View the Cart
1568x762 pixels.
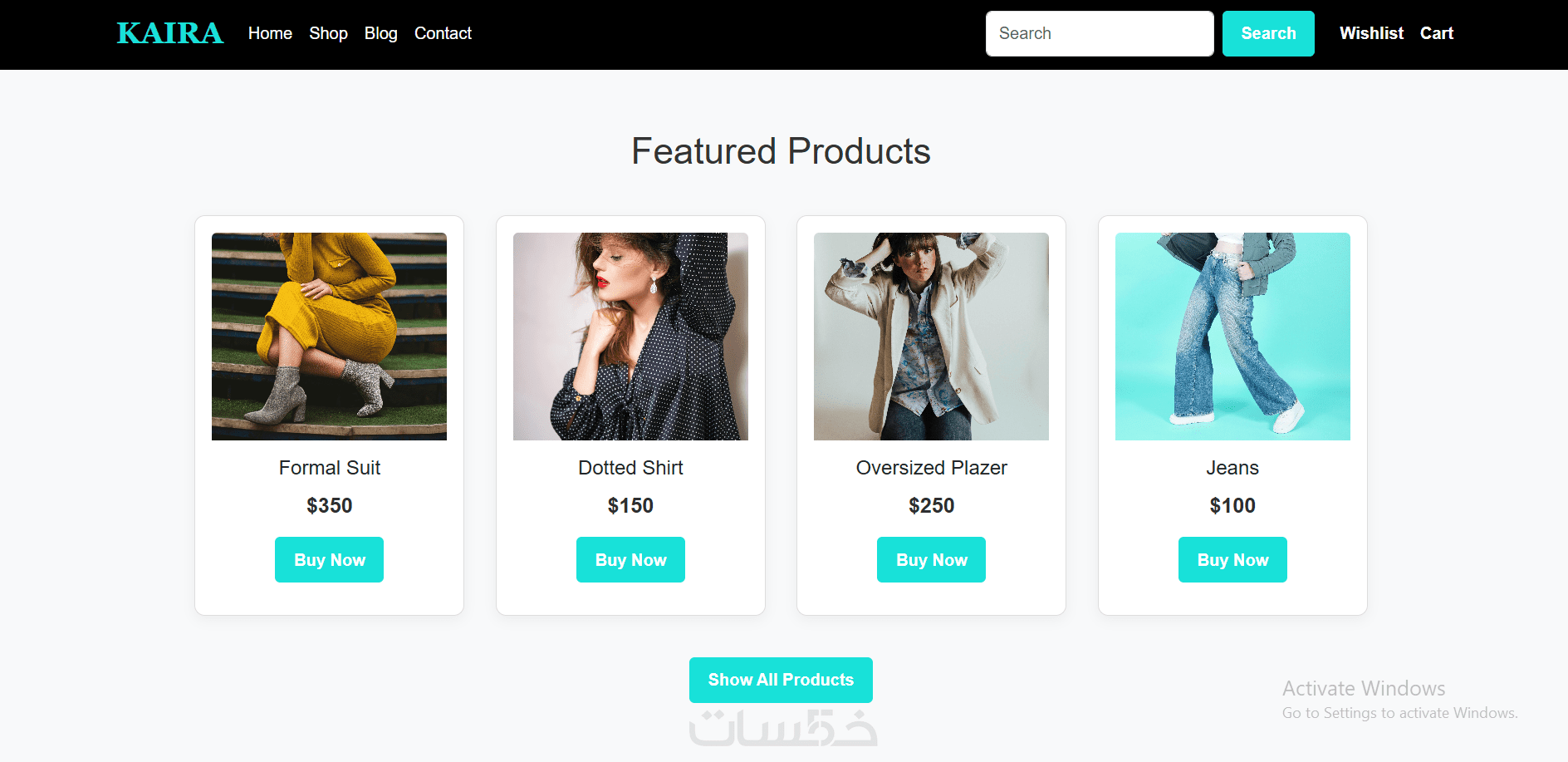1436,33
